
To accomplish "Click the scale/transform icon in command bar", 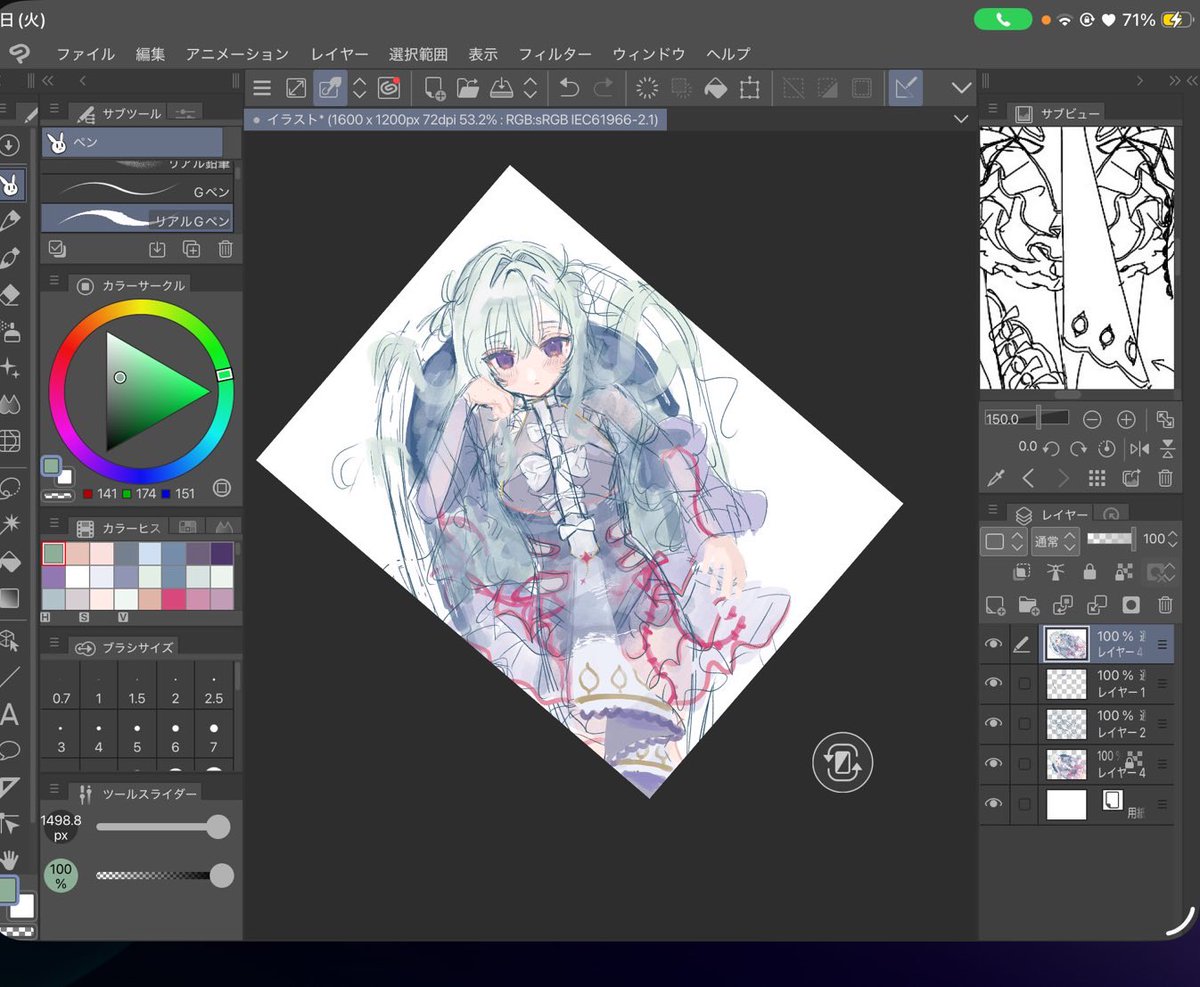I will coord(749,88).
